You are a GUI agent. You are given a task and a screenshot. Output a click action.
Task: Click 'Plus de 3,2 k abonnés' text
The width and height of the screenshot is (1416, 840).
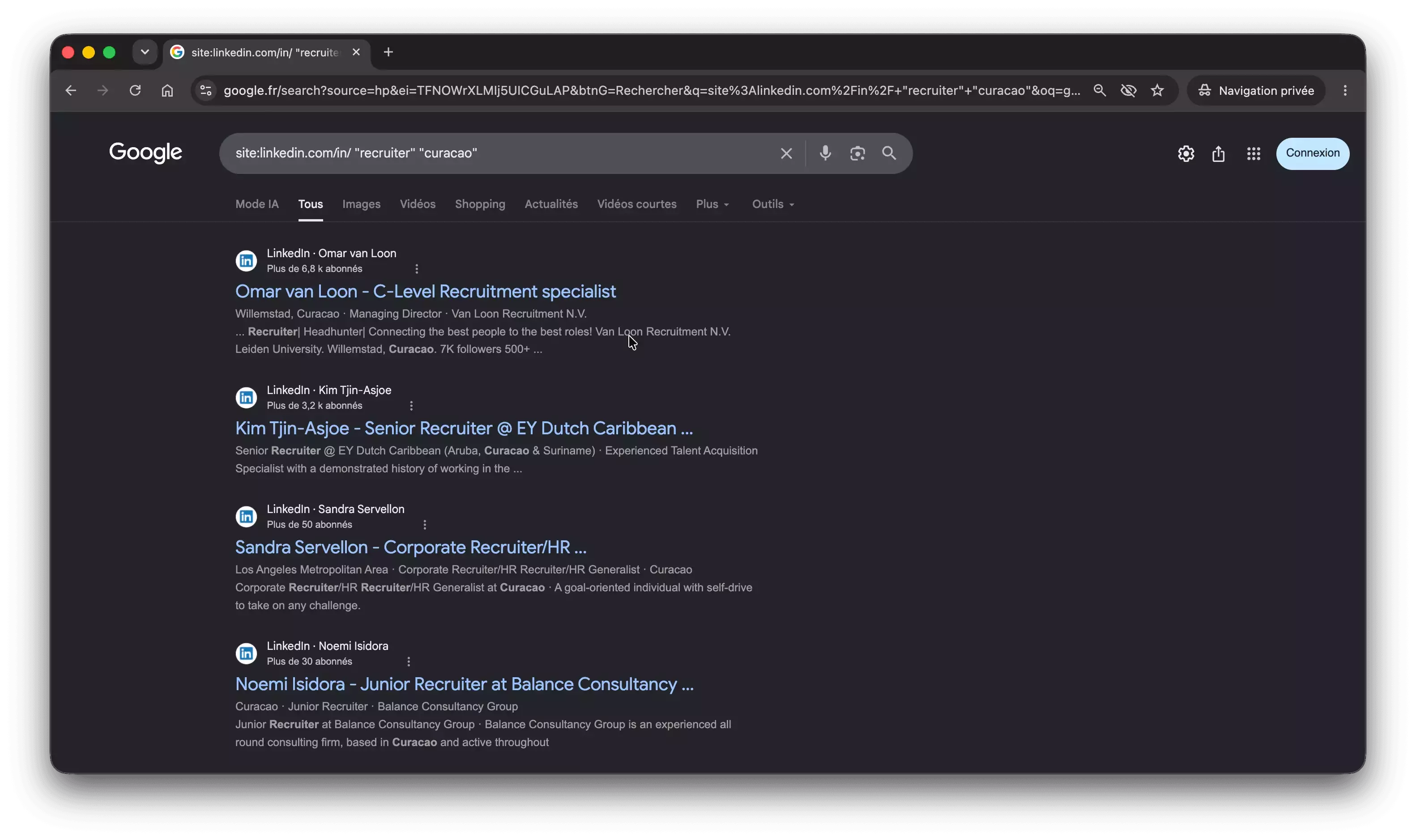tap(314, 406)
